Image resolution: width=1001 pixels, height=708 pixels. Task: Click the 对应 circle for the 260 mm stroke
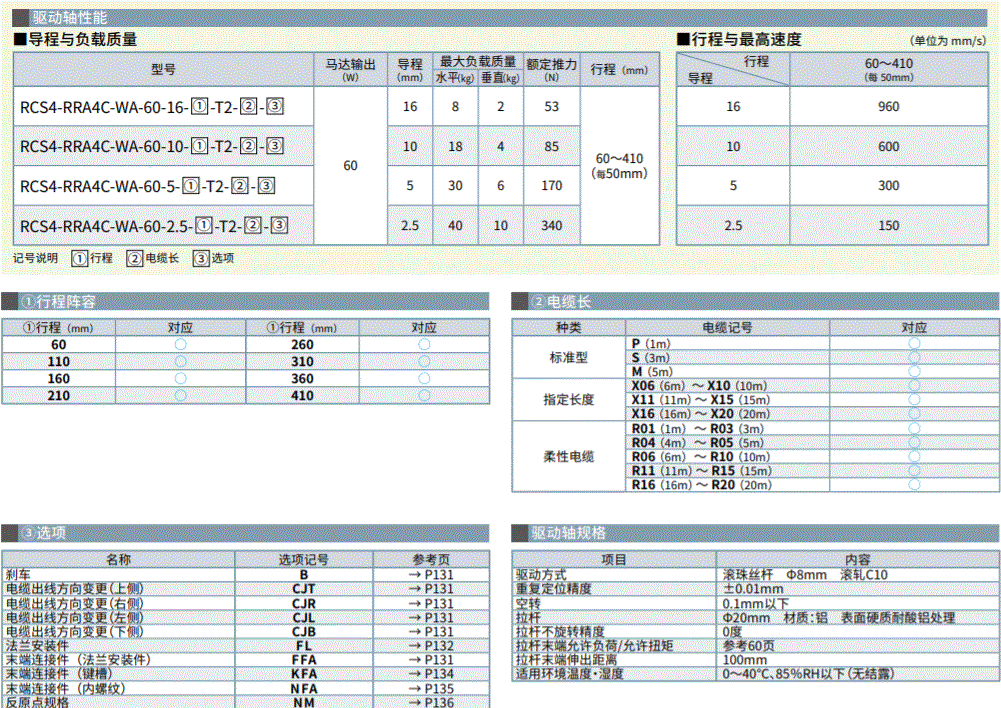point(424,344)
